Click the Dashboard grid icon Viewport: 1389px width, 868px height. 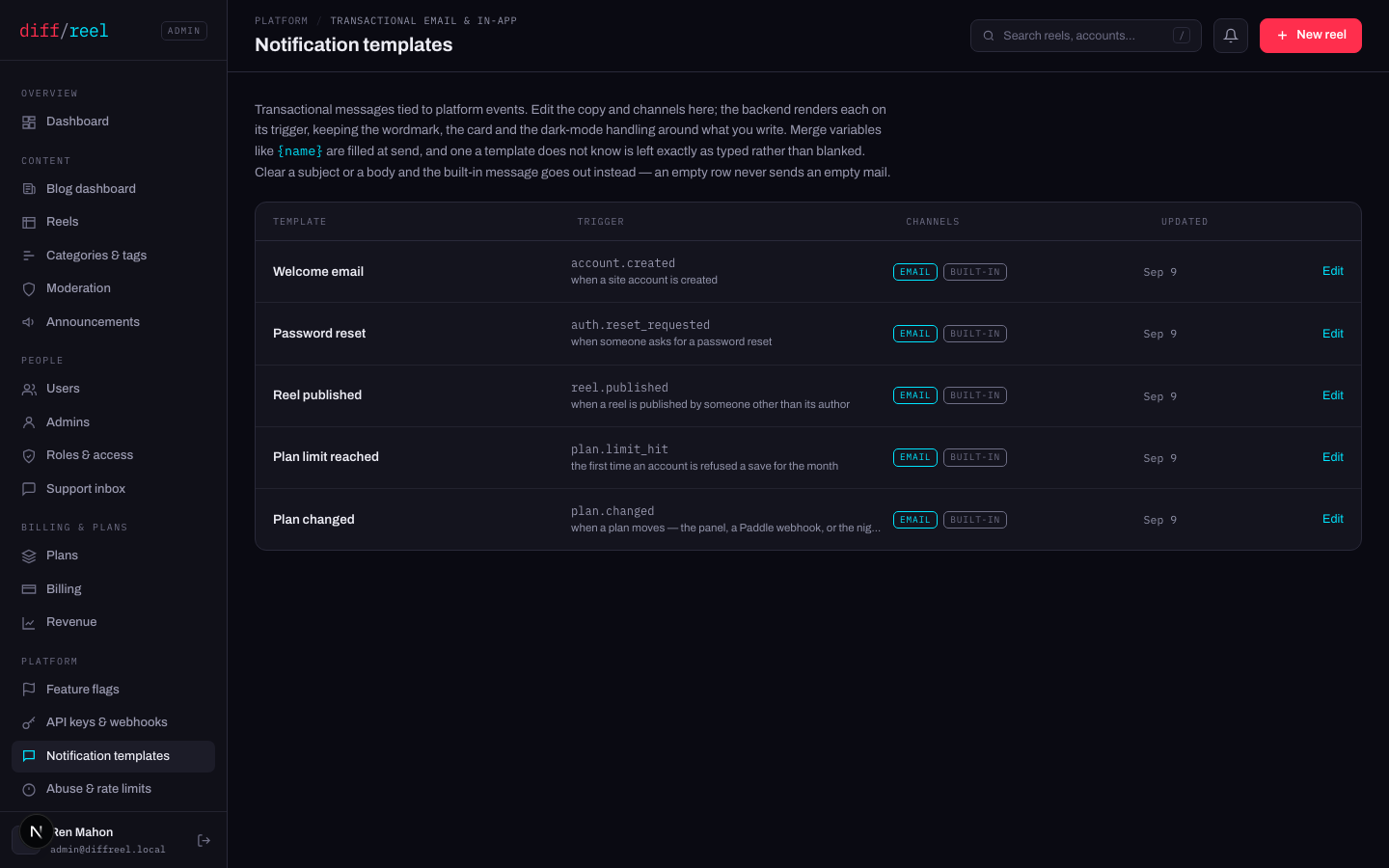click(29, 122)
